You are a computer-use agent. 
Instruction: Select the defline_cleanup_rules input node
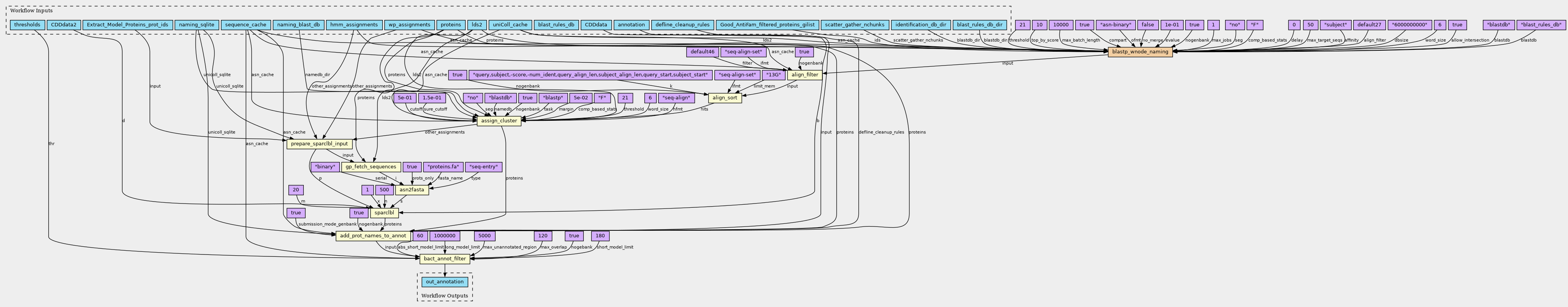click(682, 25)
